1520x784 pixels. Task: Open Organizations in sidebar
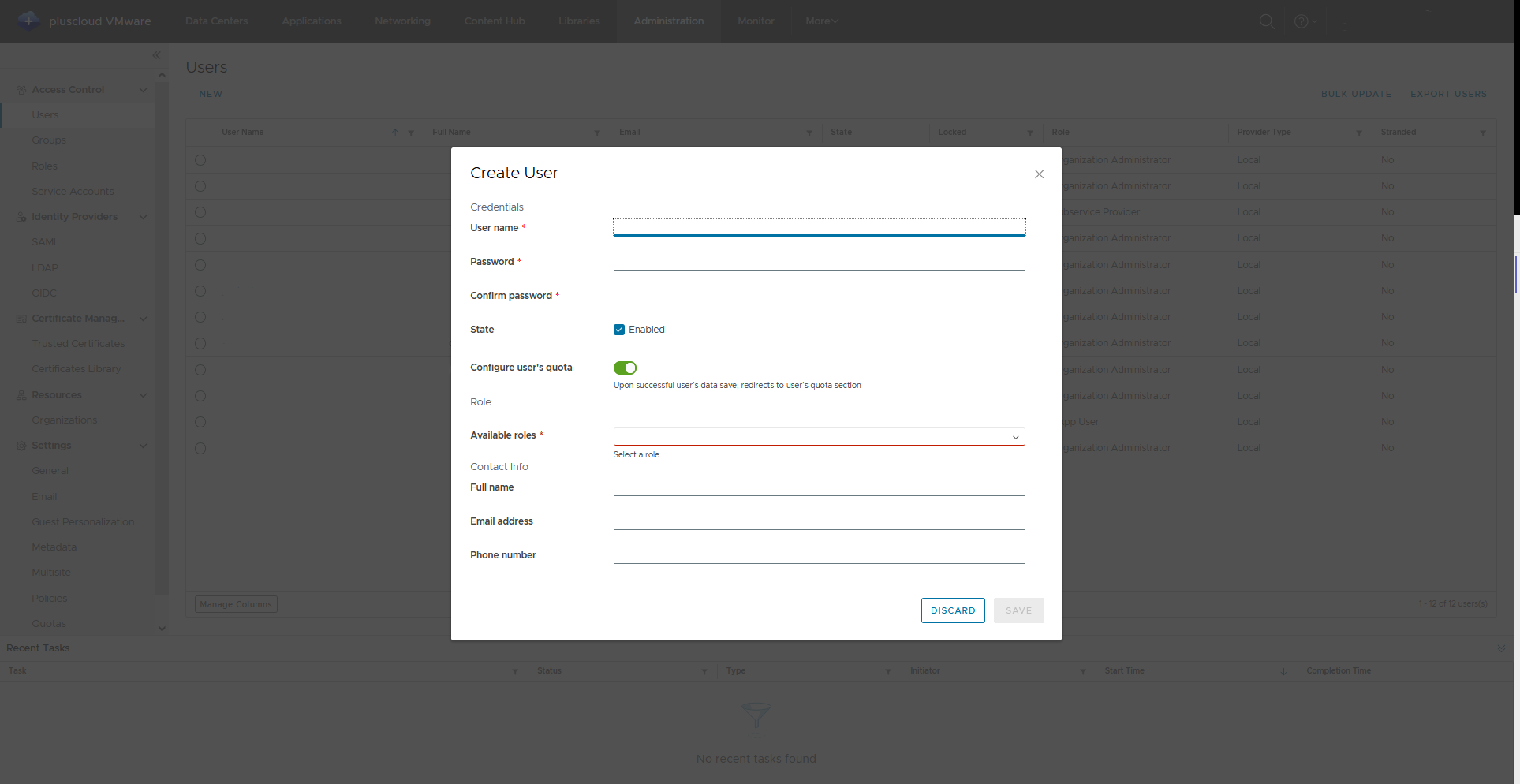65,420
